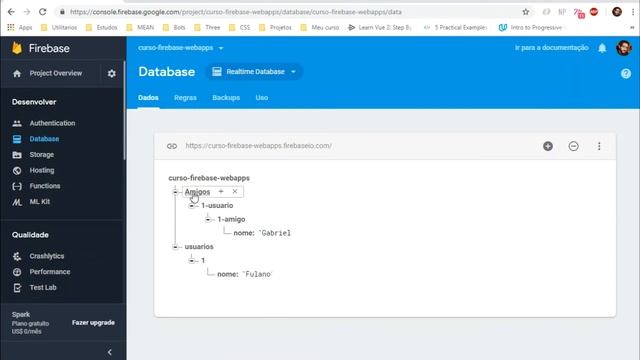The width and height of the screenshot is (640, 360).
Task: Click the Project Overview home icon
Action: point(17,73)
